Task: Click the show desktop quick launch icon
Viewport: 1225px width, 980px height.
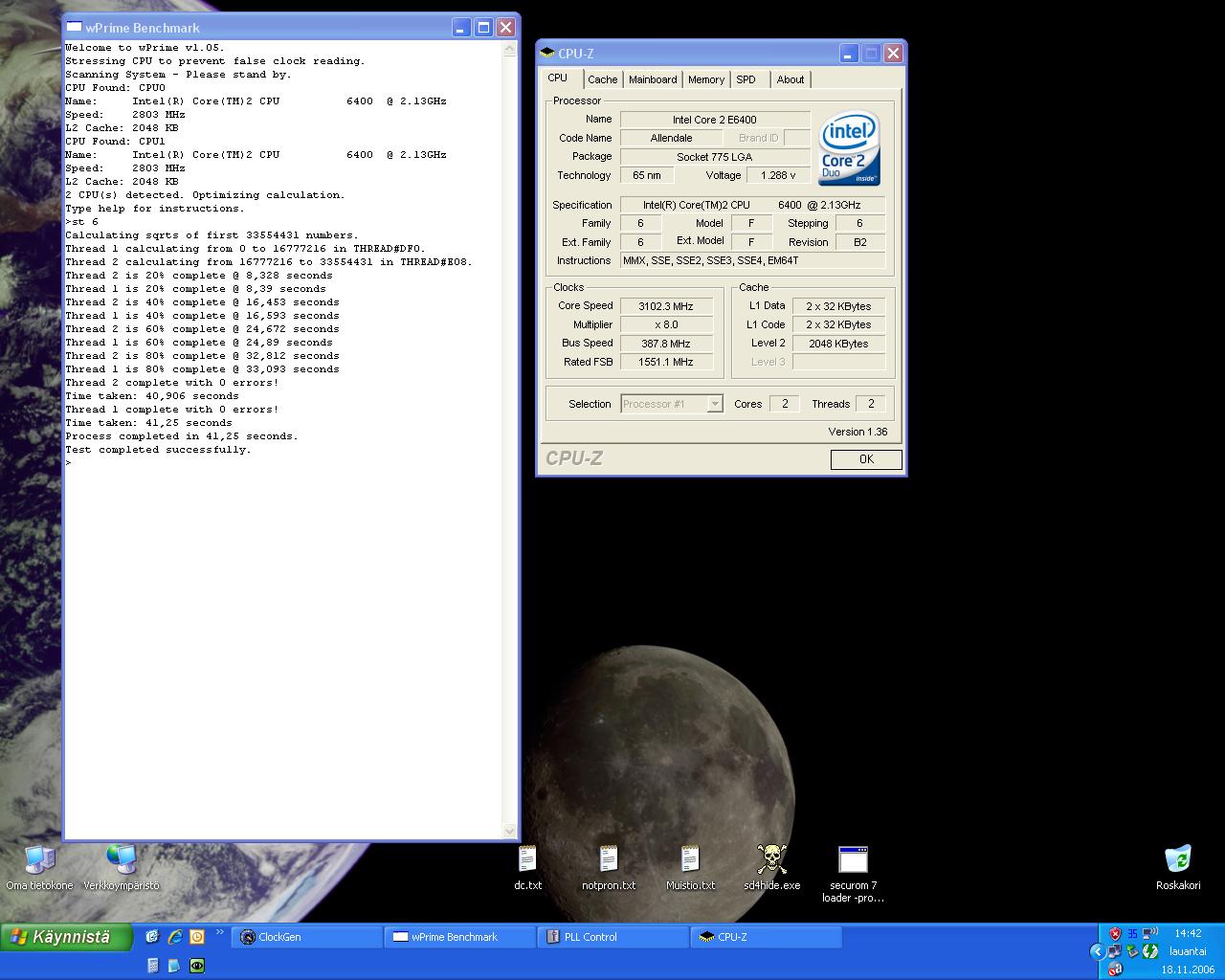Action: click(152, 937)
